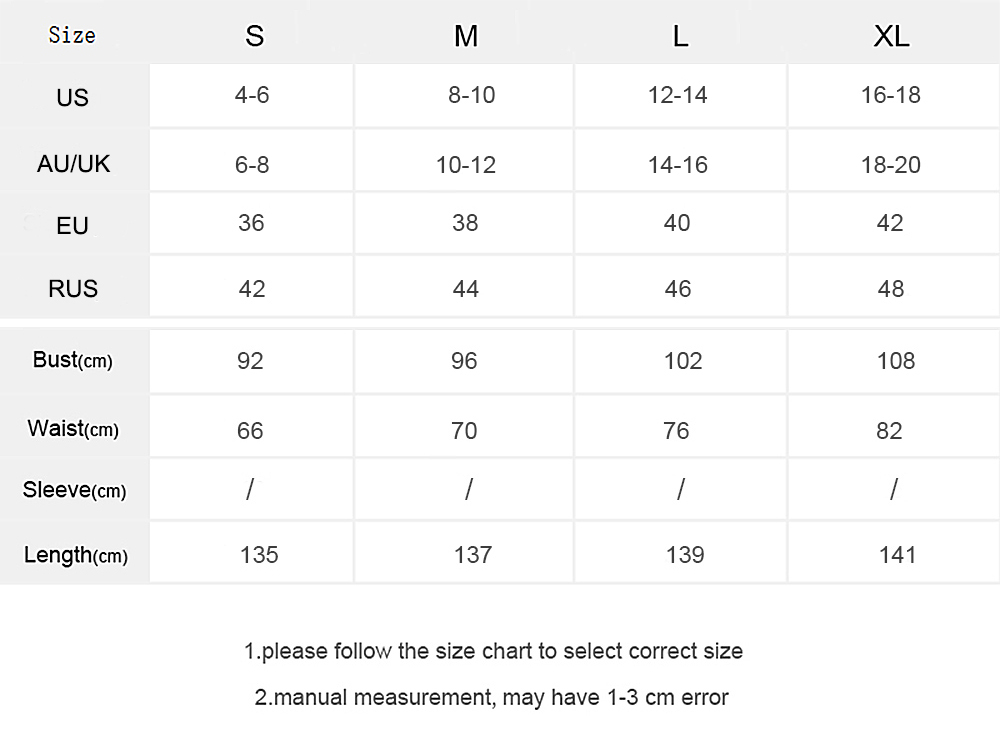Viewport: 1000px width, 755px height.
Task: Click the US 8-10 cell
Action: [x=471, y=95]
